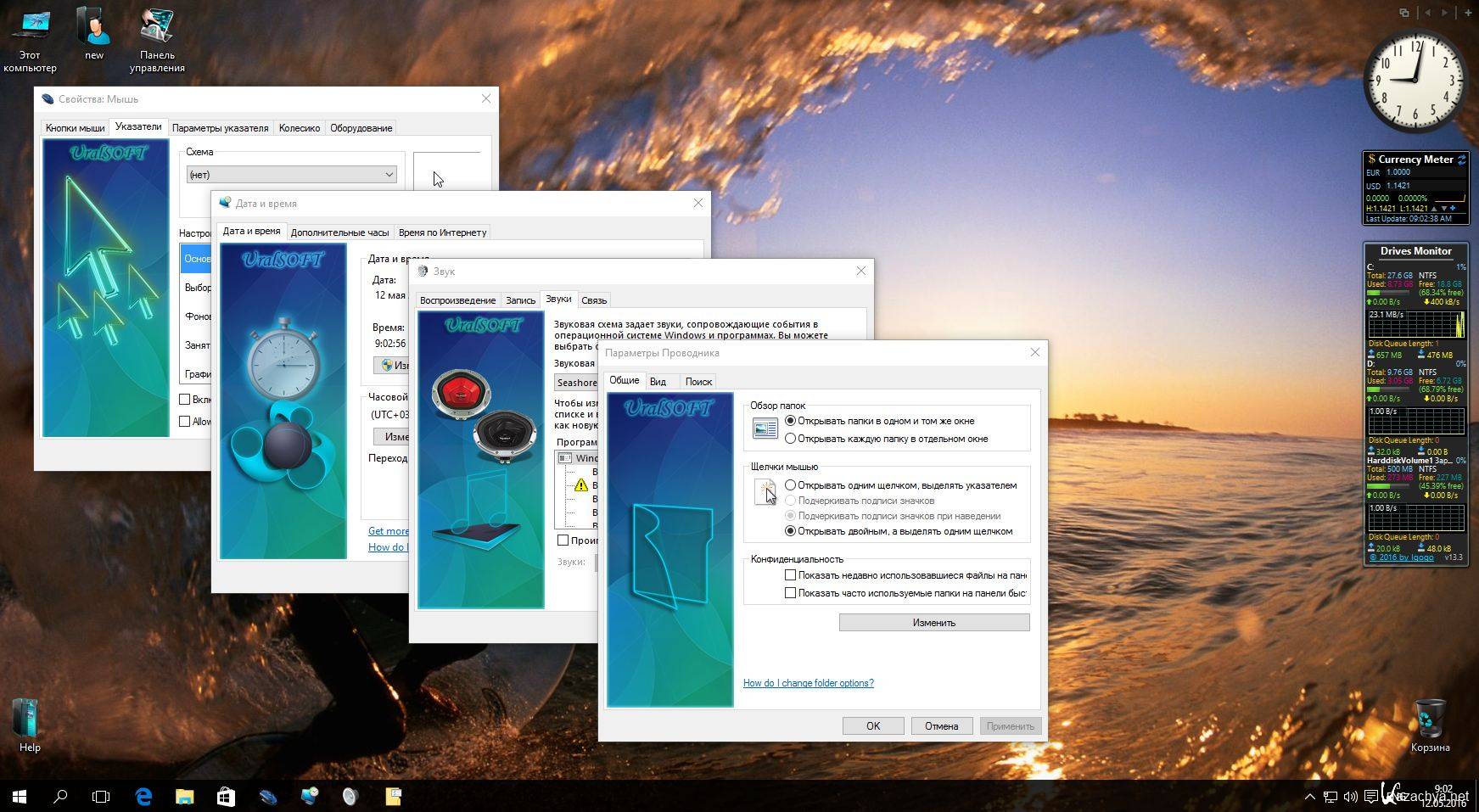Screen dimensions: 1479x812
Task: Open Action Center notifications icon
Action: [x=1371, y=796]
